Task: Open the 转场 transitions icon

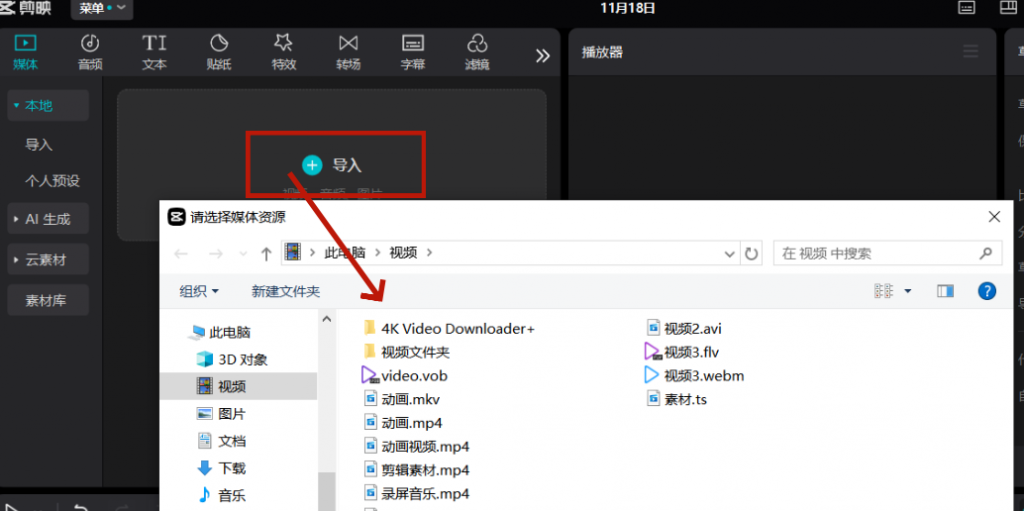Action: point(348,44)
